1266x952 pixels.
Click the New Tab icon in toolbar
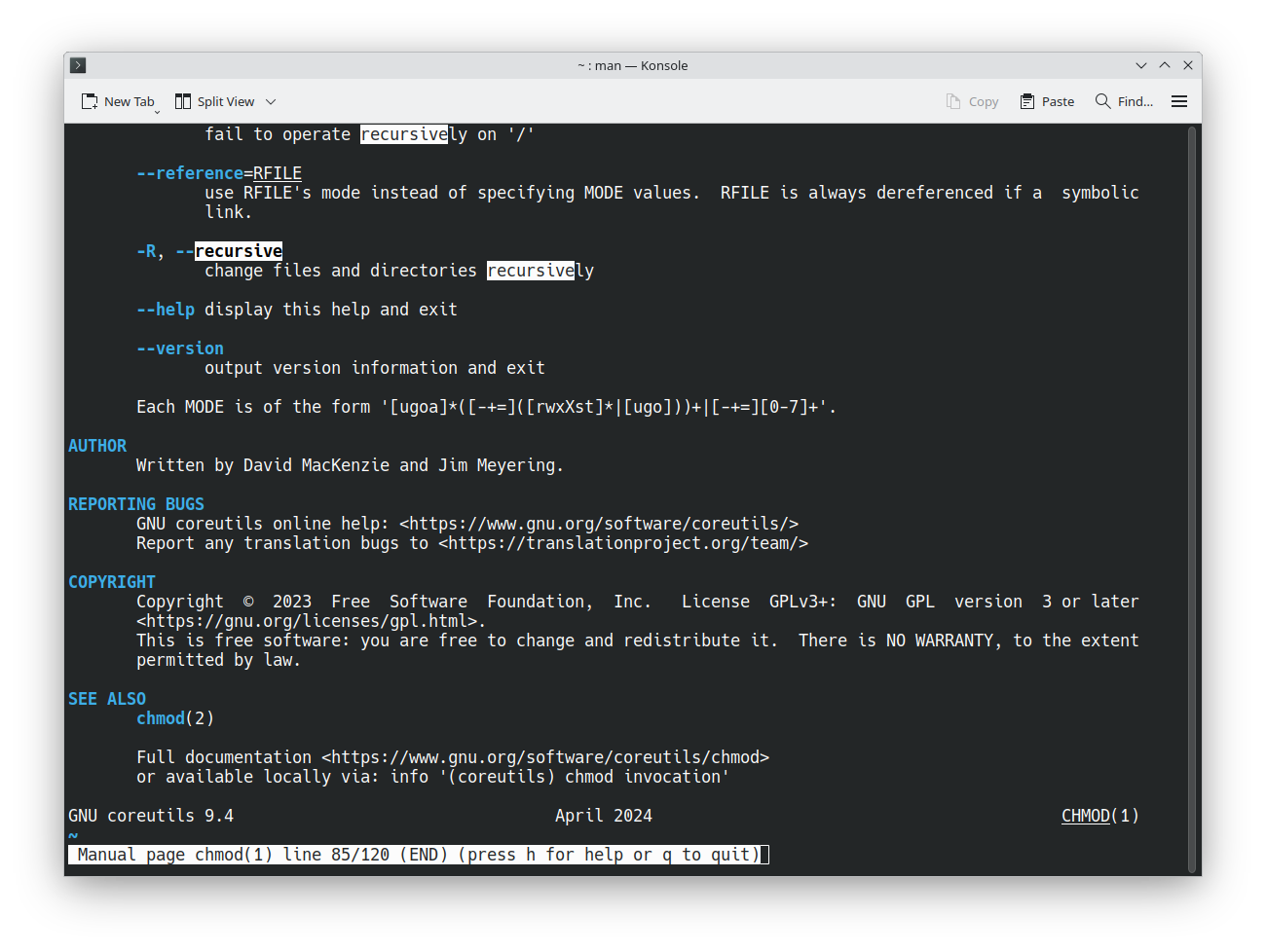click(x=90, y=101)
